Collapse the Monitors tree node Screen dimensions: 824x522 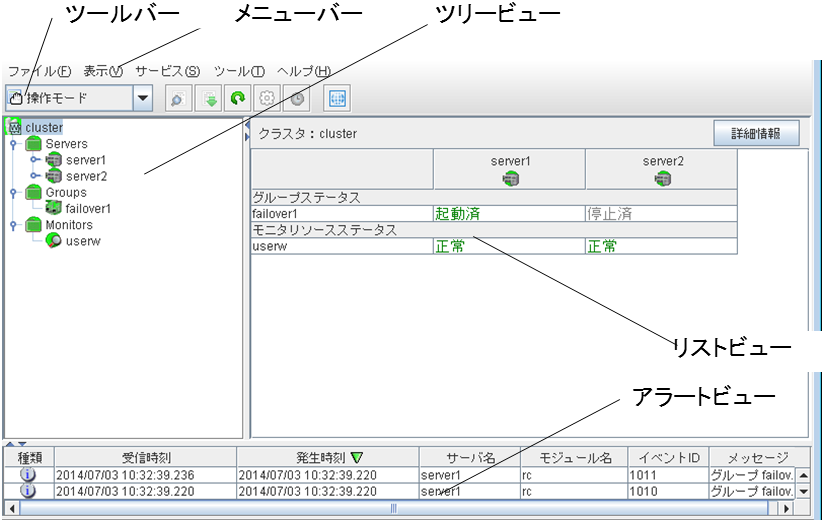12,225
